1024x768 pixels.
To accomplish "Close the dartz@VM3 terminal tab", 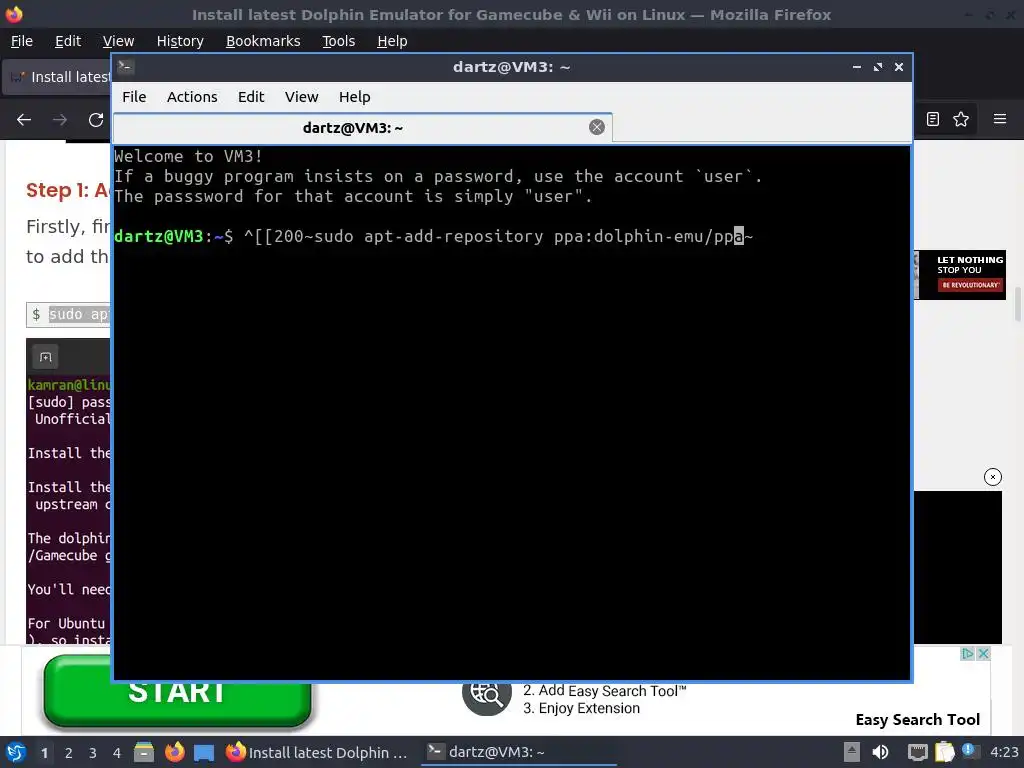I will tap(596, 127).
